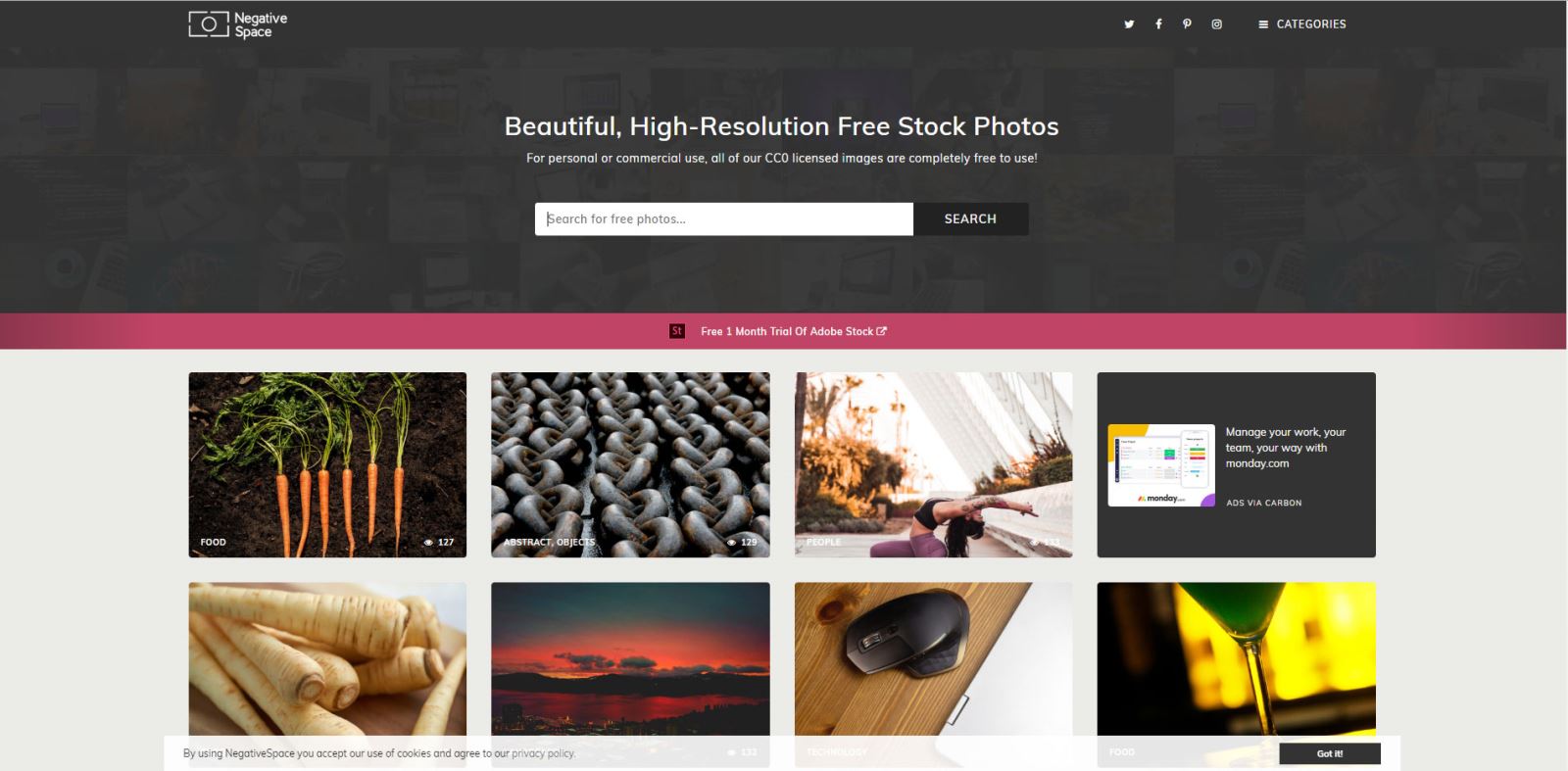Open the Categories menu
The width and height of the screenshot is (1568, 771).
click(x=1302, y=24)
